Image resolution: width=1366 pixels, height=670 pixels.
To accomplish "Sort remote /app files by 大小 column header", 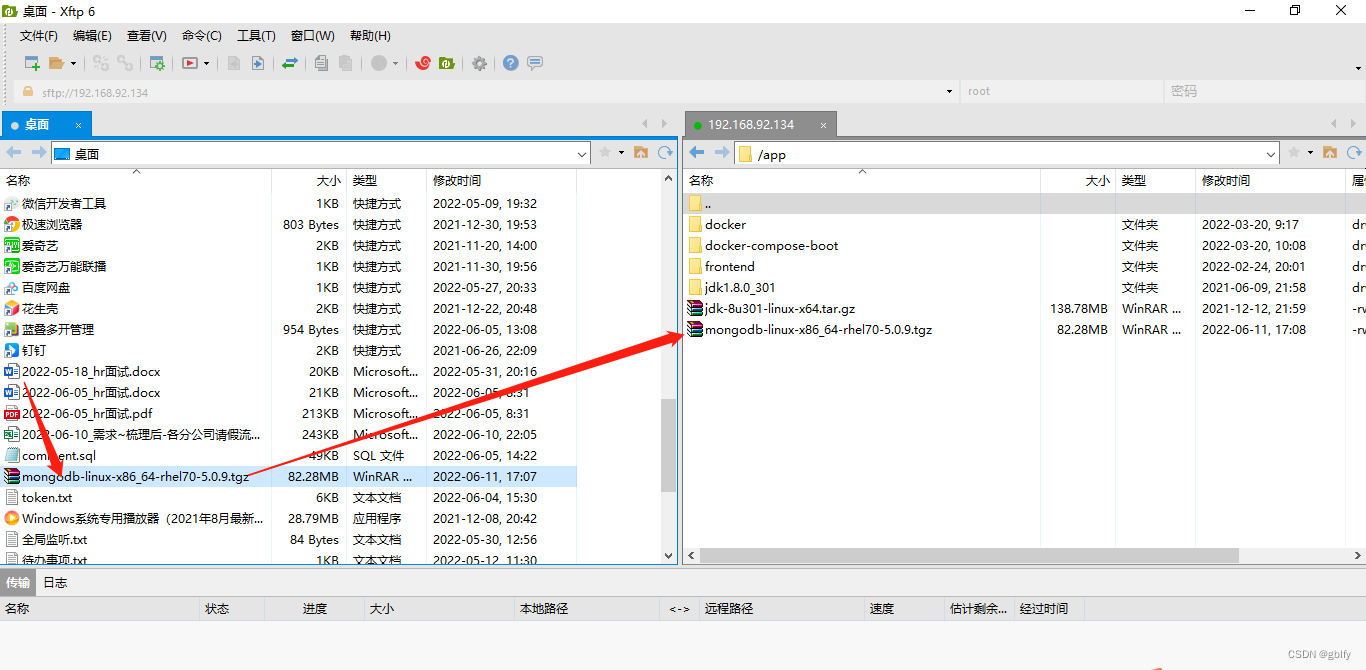I will 1078,181.
